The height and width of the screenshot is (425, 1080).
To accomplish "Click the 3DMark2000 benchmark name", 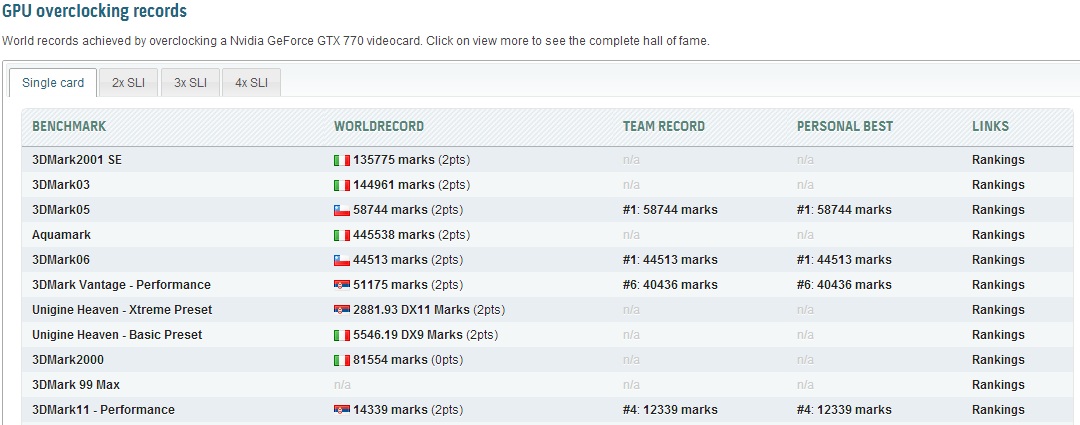I will (68, 360).
